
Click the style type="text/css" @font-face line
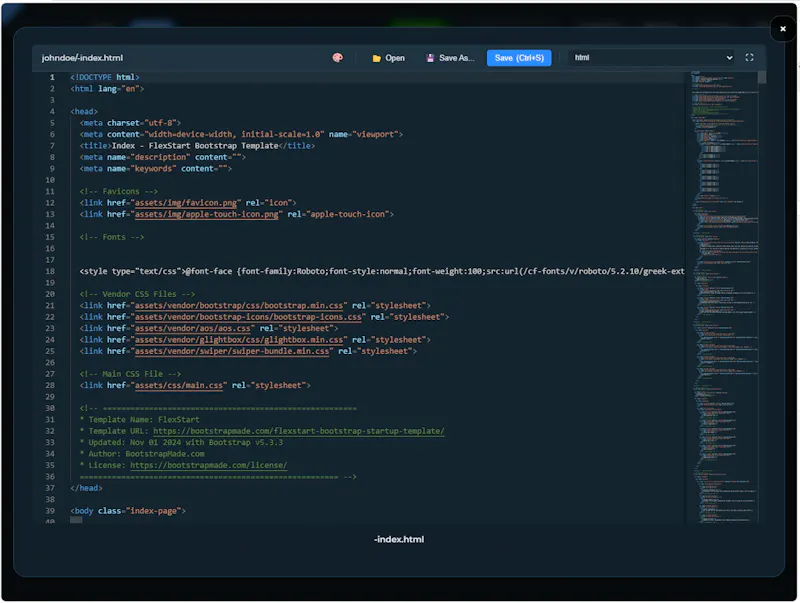382,271
